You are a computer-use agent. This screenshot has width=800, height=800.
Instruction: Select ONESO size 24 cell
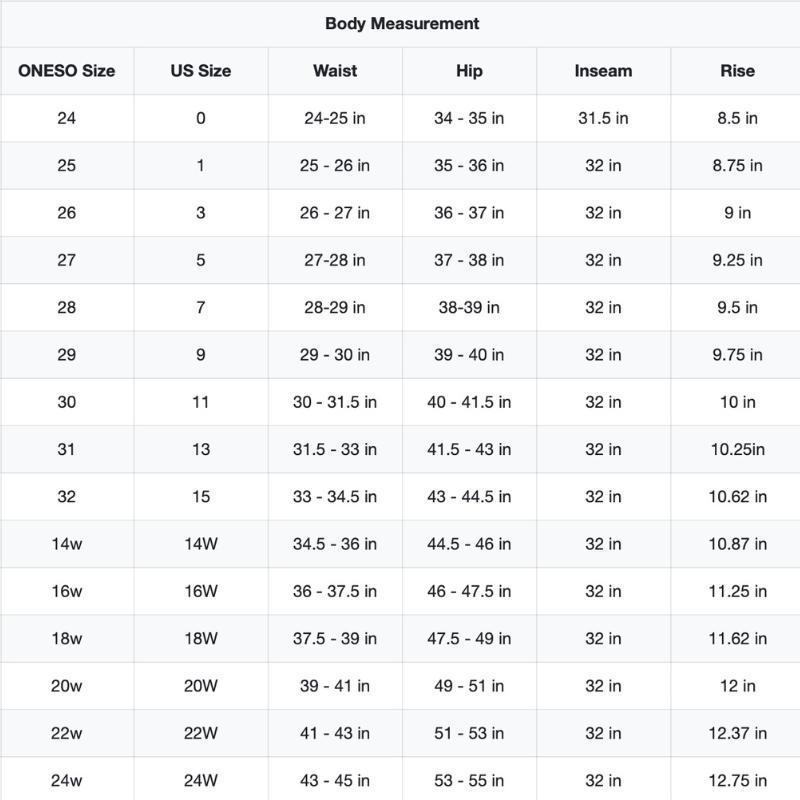66,118
